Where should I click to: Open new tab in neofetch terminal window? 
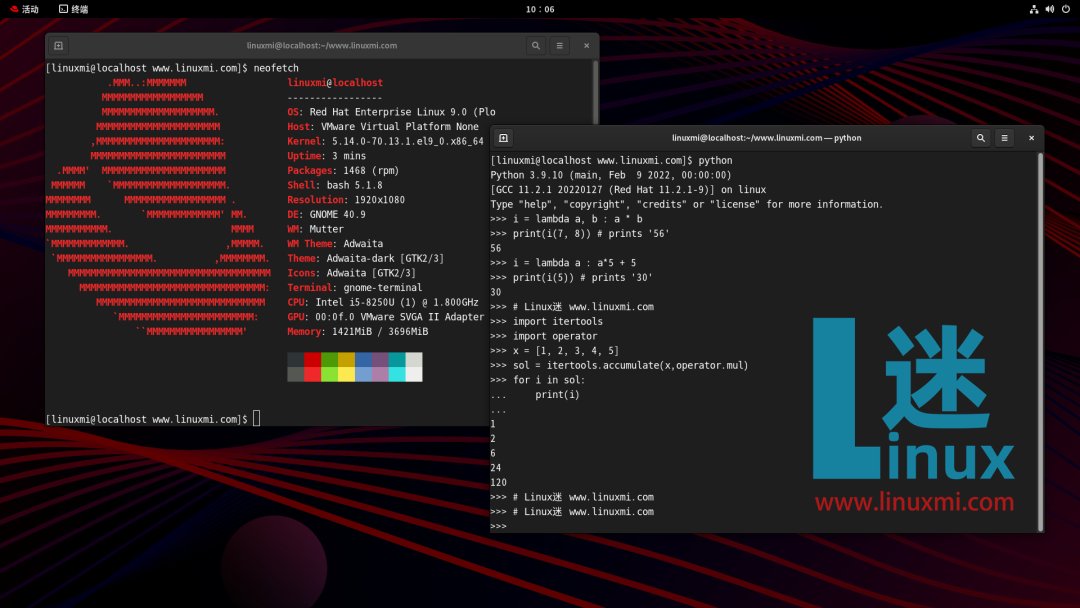(58, 46)
